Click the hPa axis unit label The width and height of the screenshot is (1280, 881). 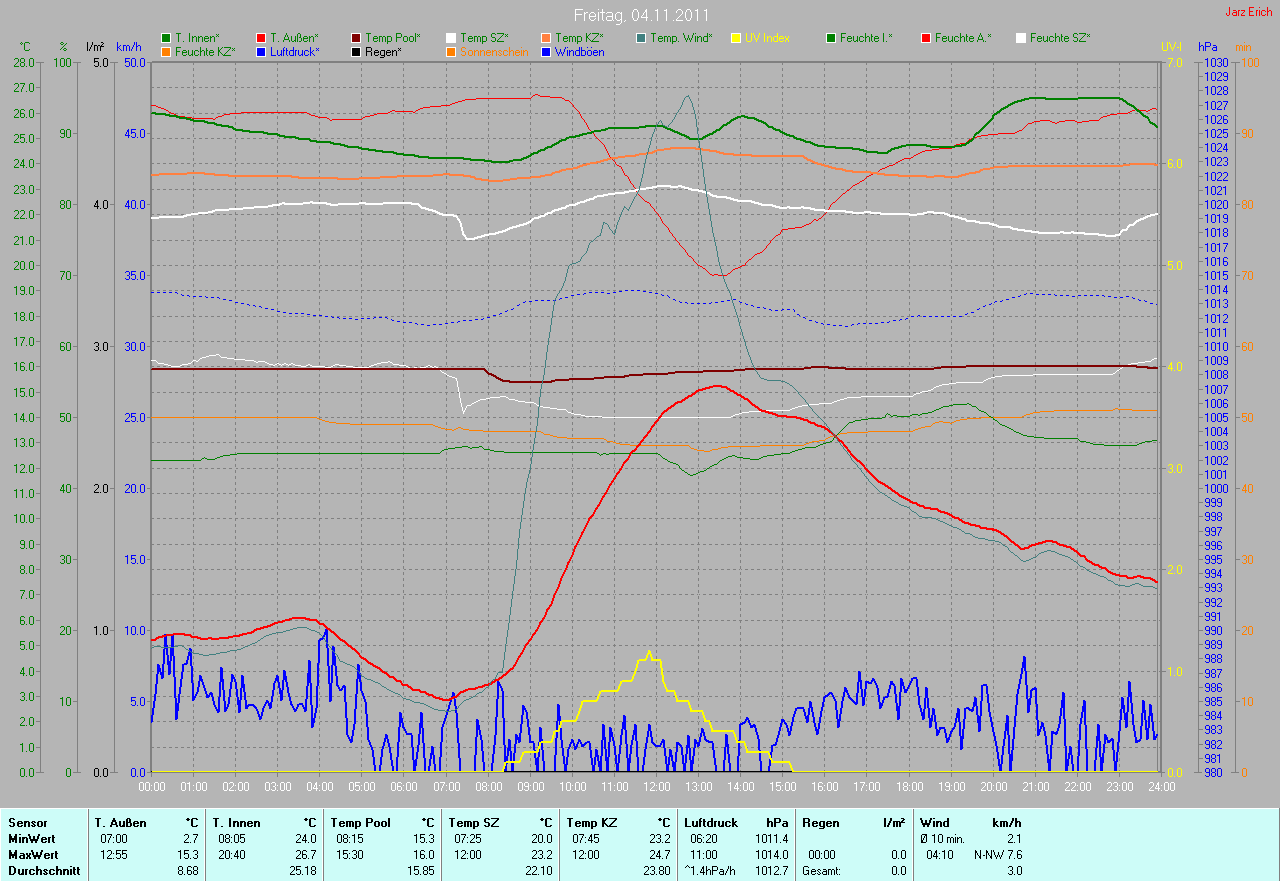point(1208,47)
